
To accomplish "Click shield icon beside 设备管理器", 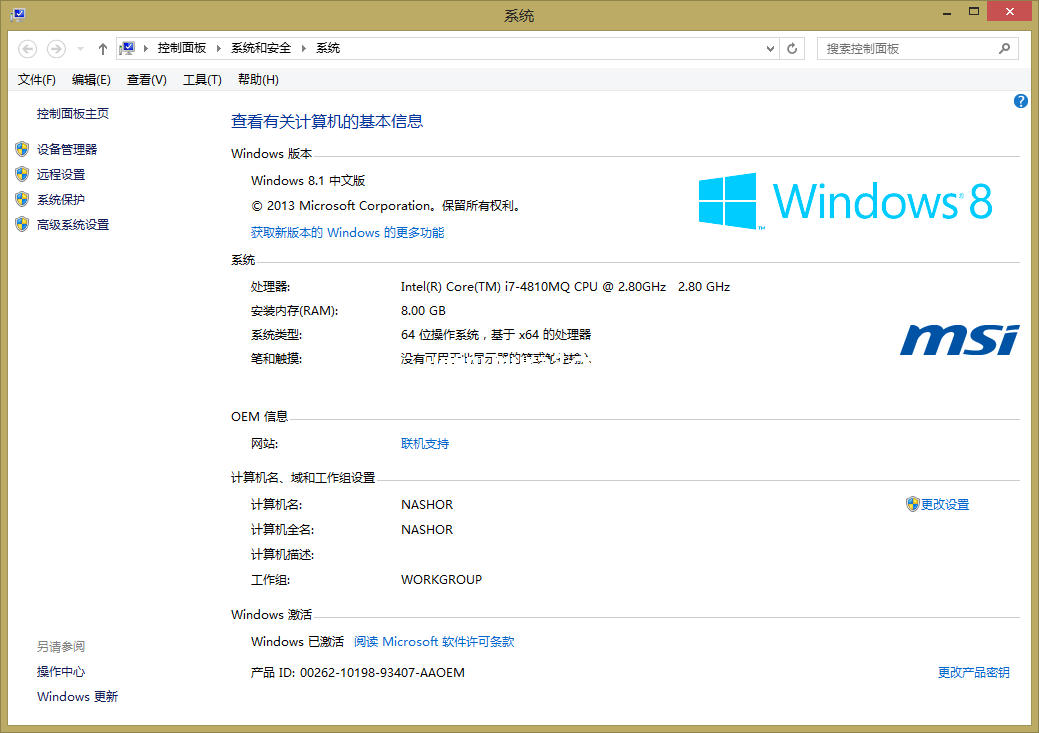I will [x=22, y=149].
